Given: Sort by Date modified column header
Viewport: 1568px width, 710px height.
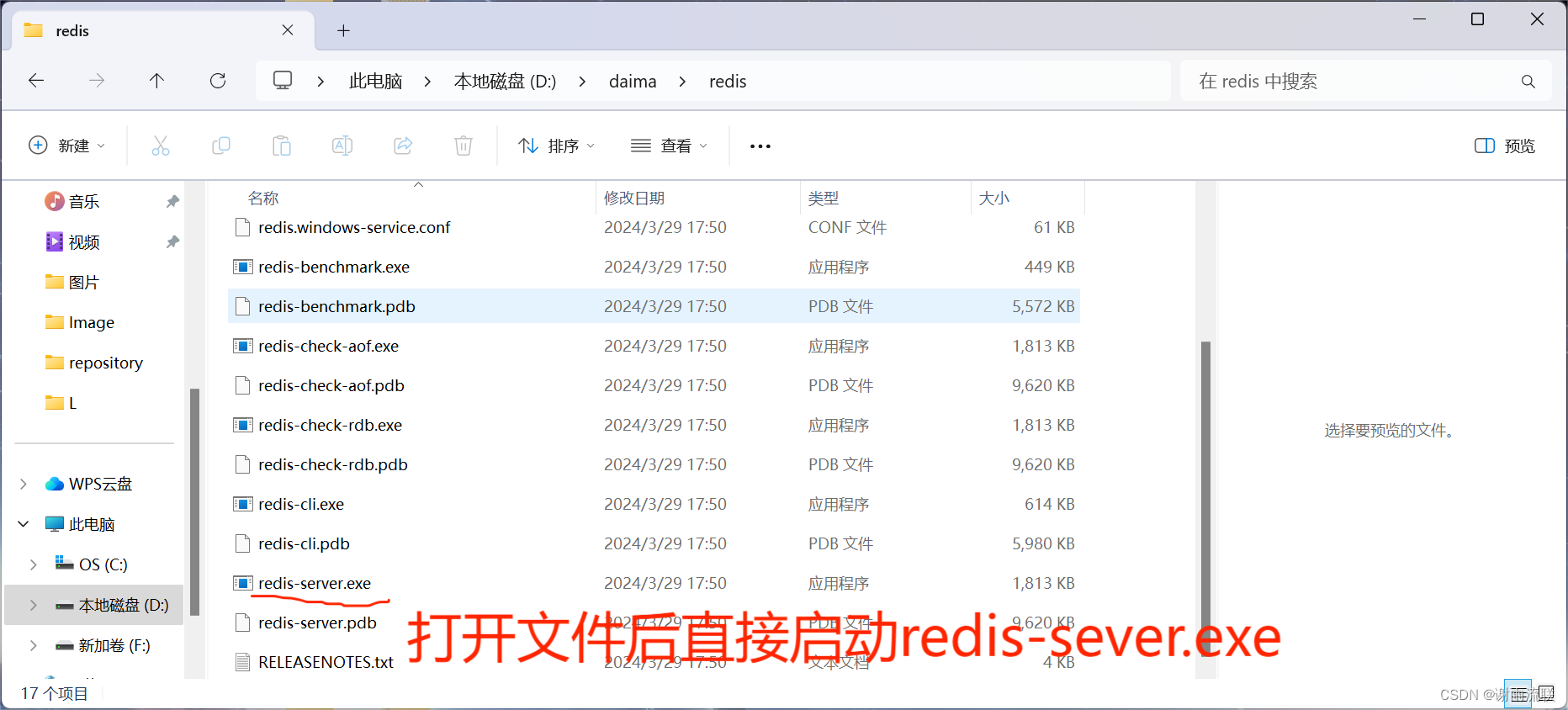Looking at the screenshot, I should pos(634,198).
